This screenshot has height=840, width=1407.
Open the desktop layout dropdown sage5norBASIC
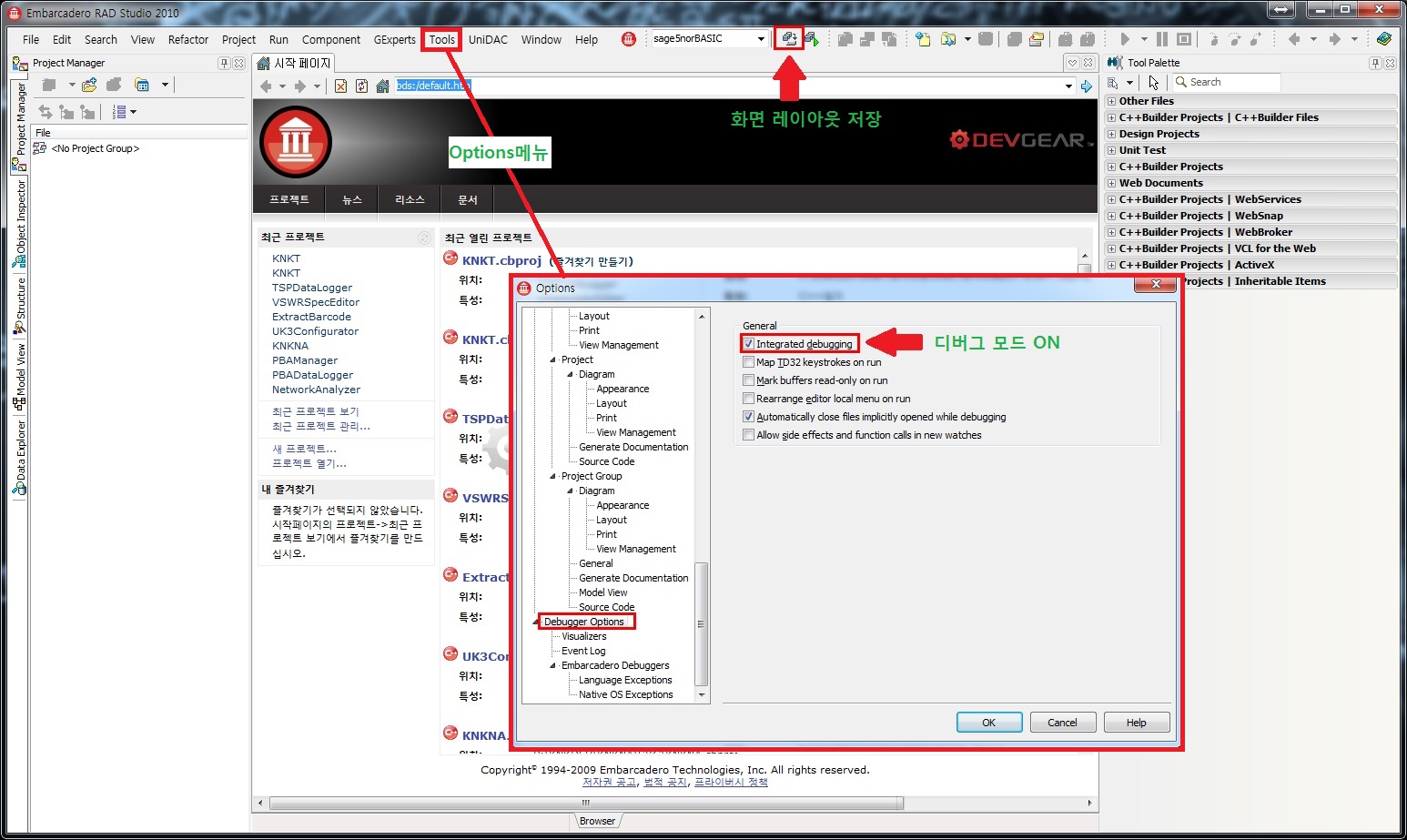point(761,39)
